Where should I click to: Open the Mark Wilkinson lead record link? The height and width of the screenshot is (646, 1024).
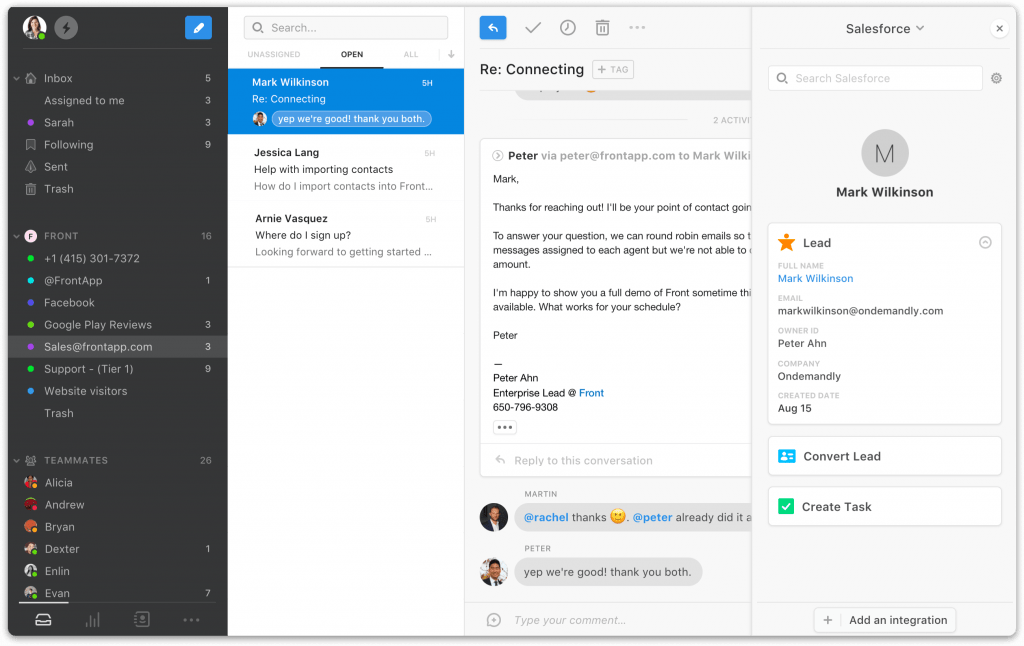click(815, 278)
